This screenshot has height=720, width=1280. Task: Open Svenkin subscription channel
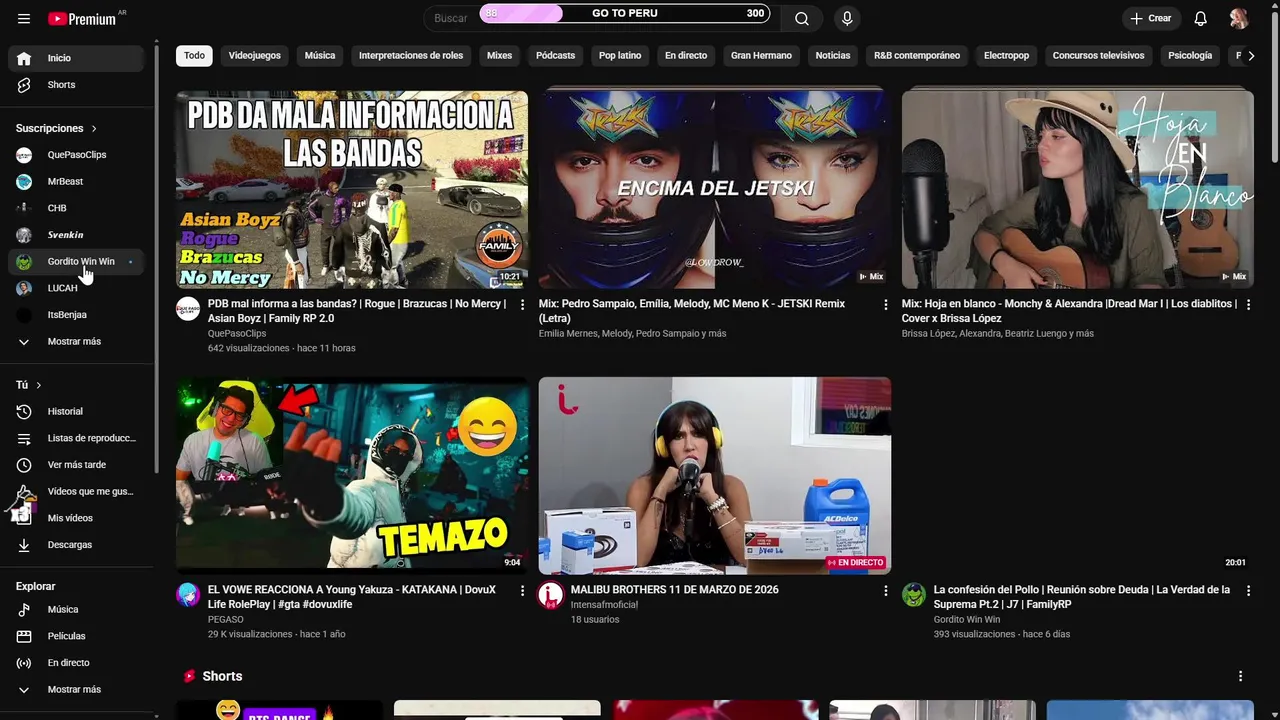point(76,235)
